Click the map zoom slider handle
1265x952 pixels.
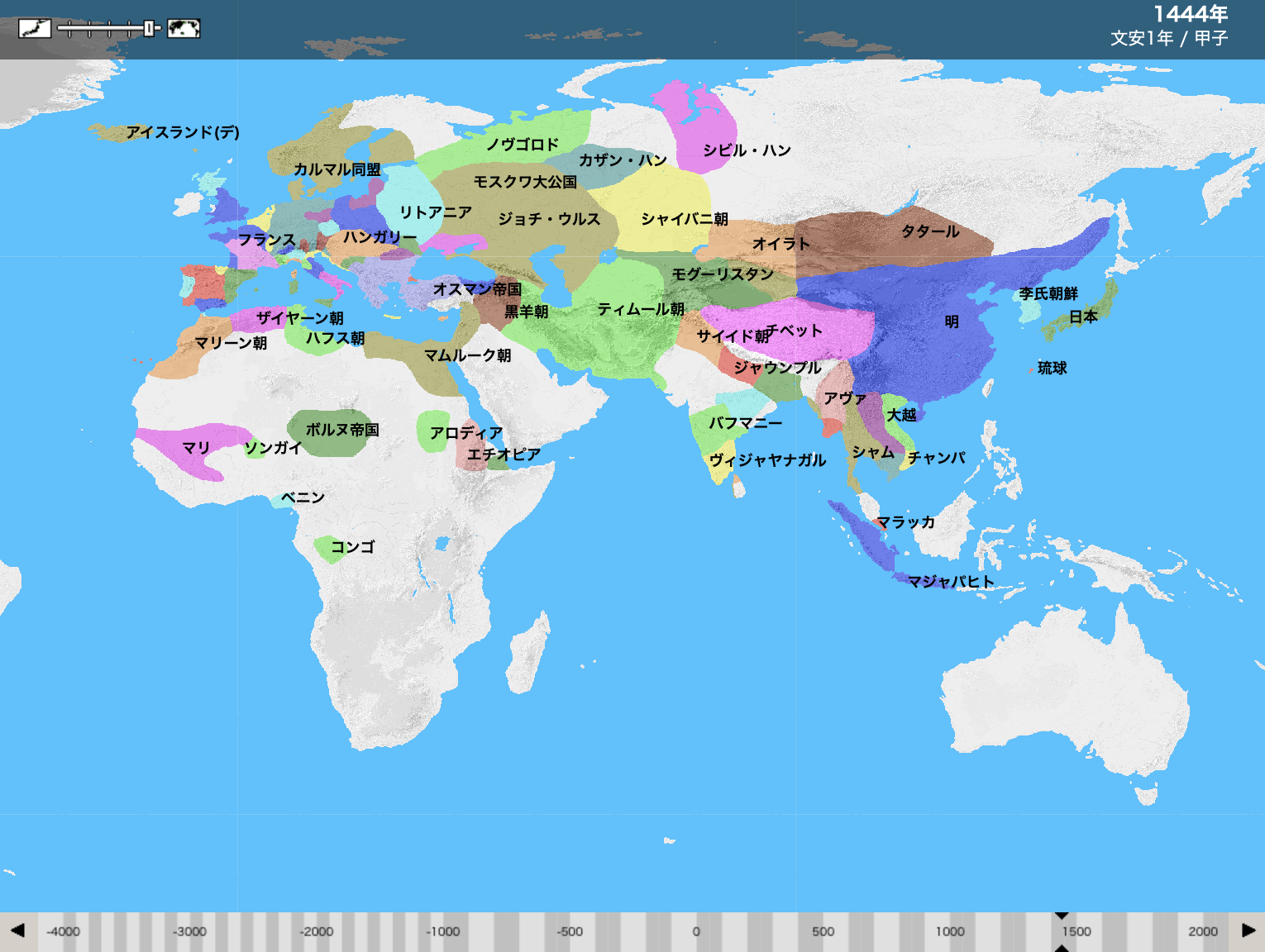click(x=149, y=29)
